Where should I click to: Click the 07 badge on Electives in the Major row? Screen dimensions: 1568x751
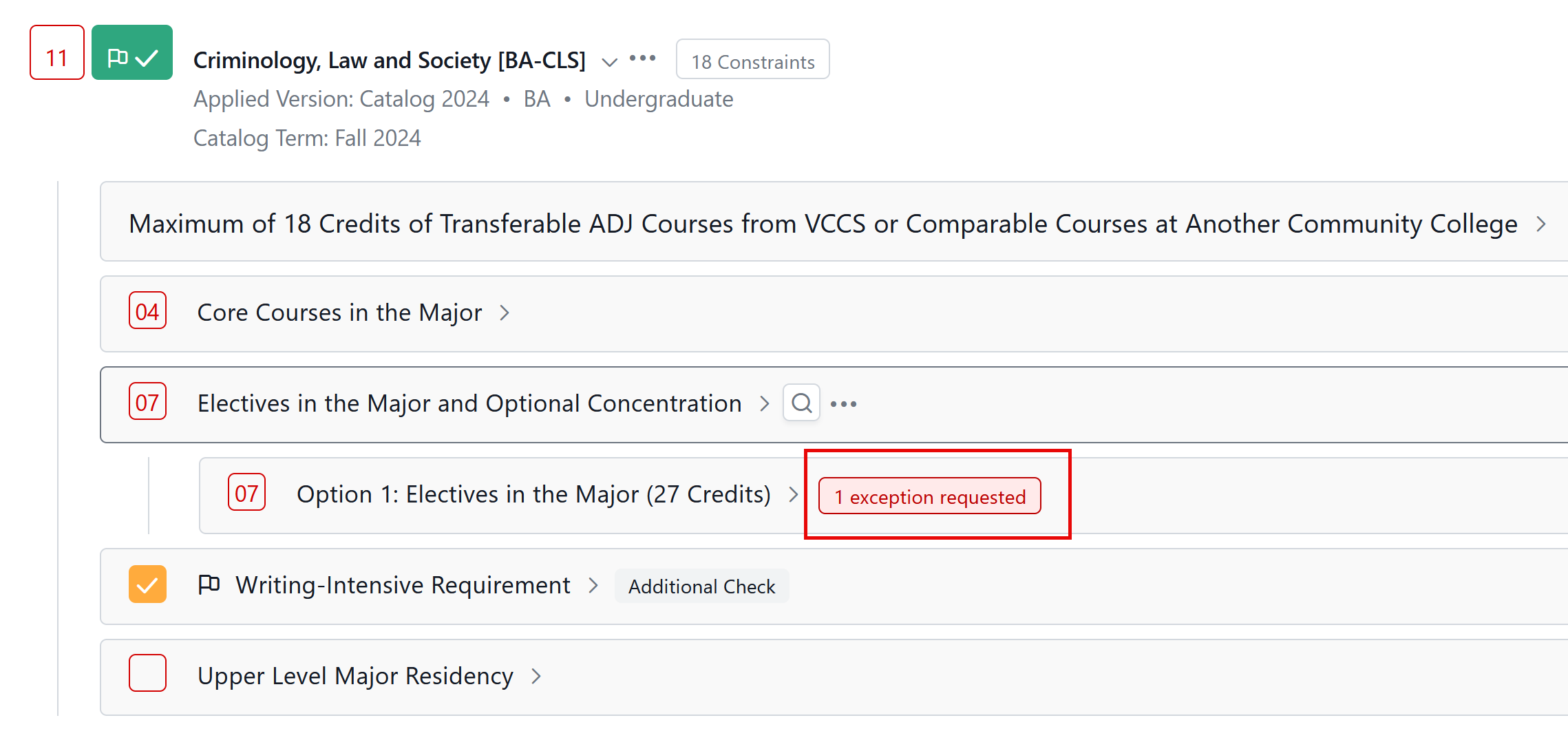point(147,402)
